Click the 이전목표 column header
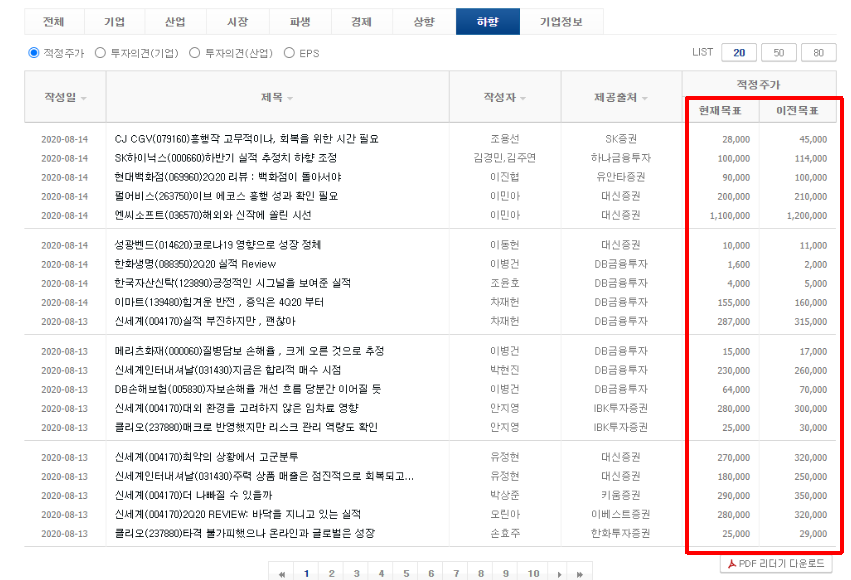851x580 pixels. point(797,111)
